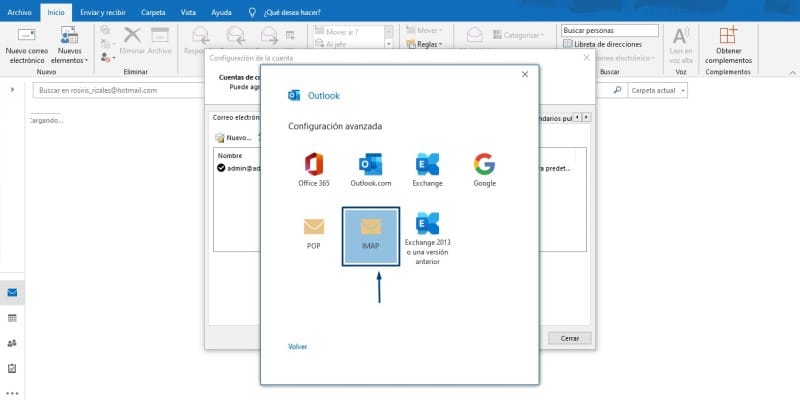Image resolution: width=800 pixels, height=400 pixels.
Task: Expand the folder pane chevron
Action: click(13, 90)
